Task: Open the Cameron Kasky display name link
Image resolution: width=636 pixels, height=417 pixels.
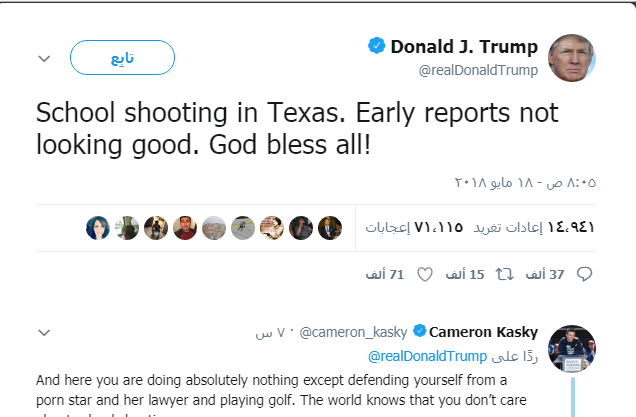Action: pyautogui.click(x=484, y=332)
